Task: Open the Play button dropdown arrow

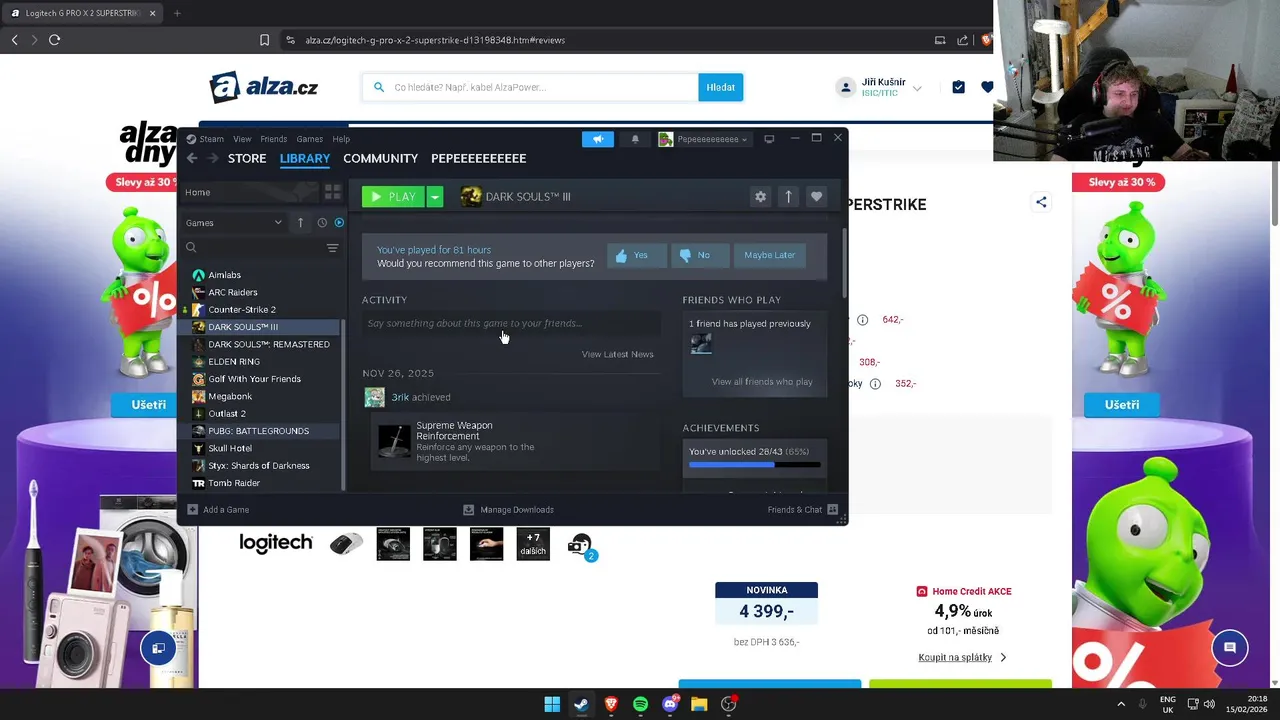Action: [434, 197]
